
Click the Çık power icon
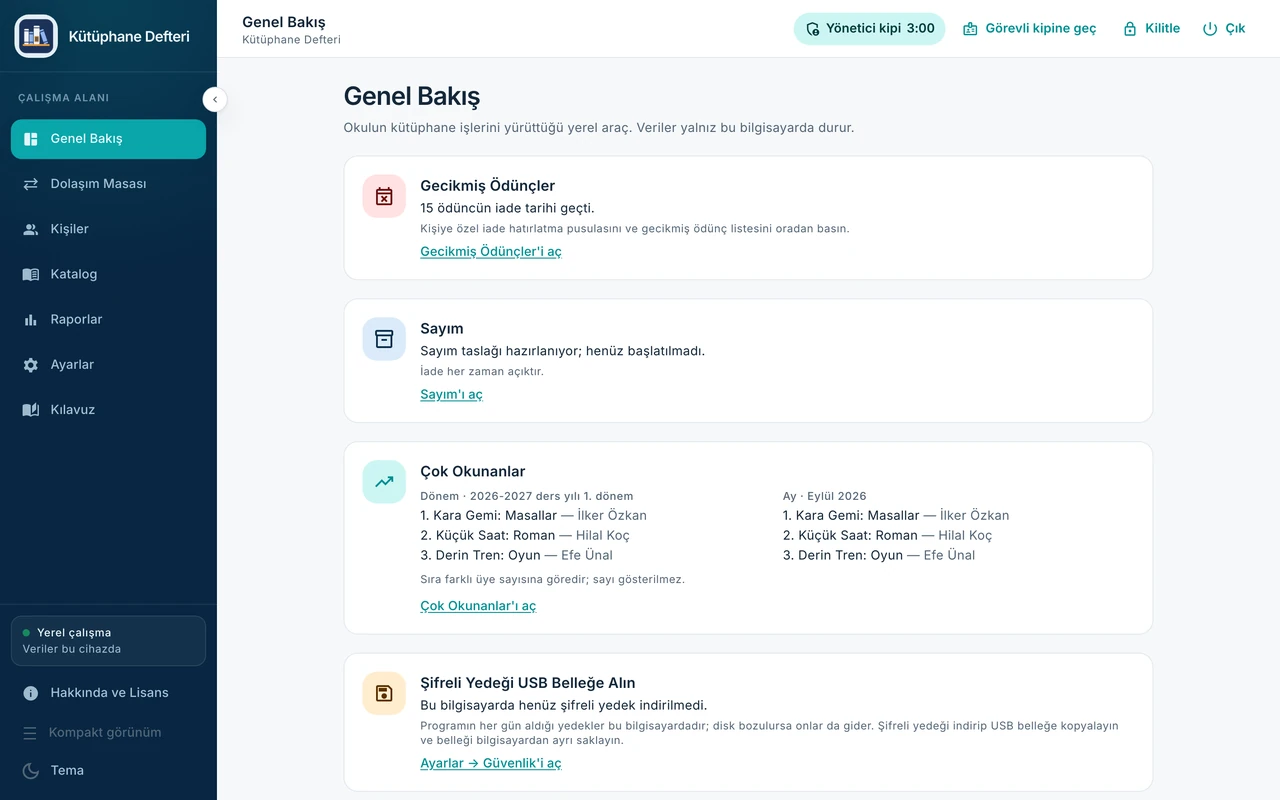(1210, 29)
